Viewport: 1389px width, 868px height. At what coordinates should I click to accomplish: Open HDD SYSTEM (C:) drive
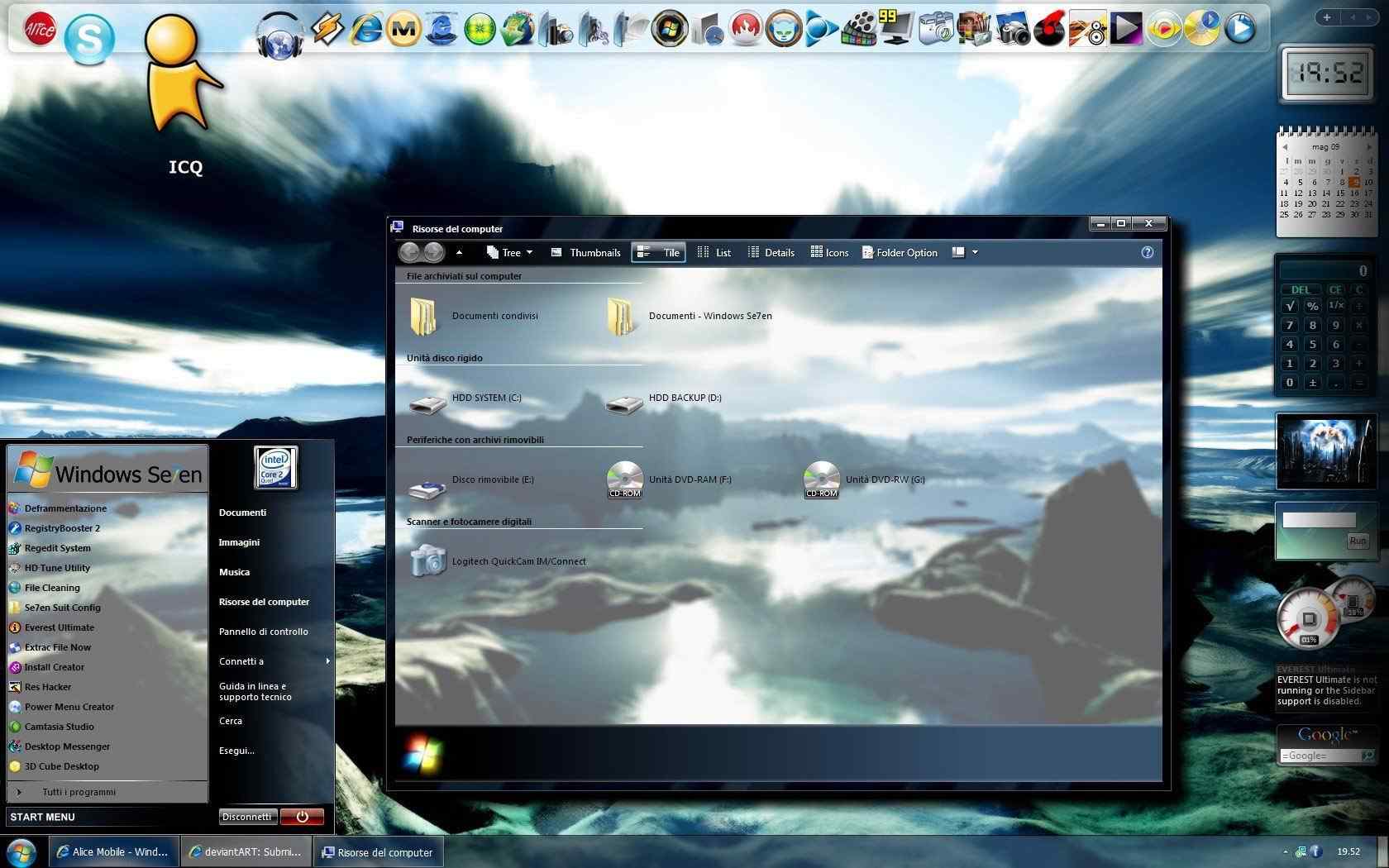[465, 402]
